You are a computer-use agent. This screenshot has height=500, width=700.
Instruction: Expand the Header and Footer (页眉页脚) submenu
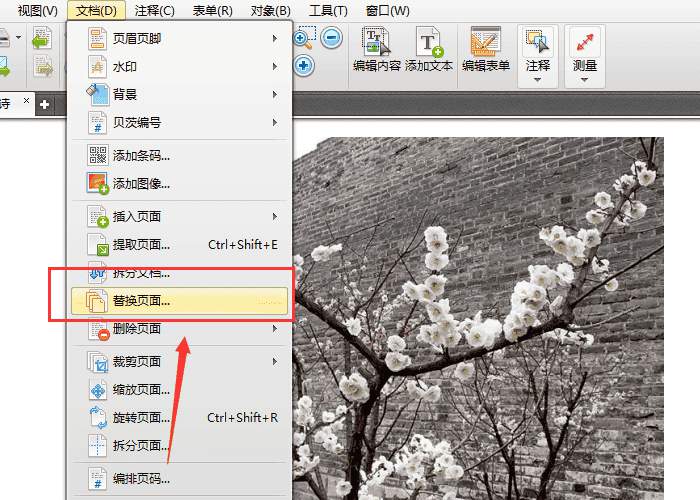tap(179, 38)
